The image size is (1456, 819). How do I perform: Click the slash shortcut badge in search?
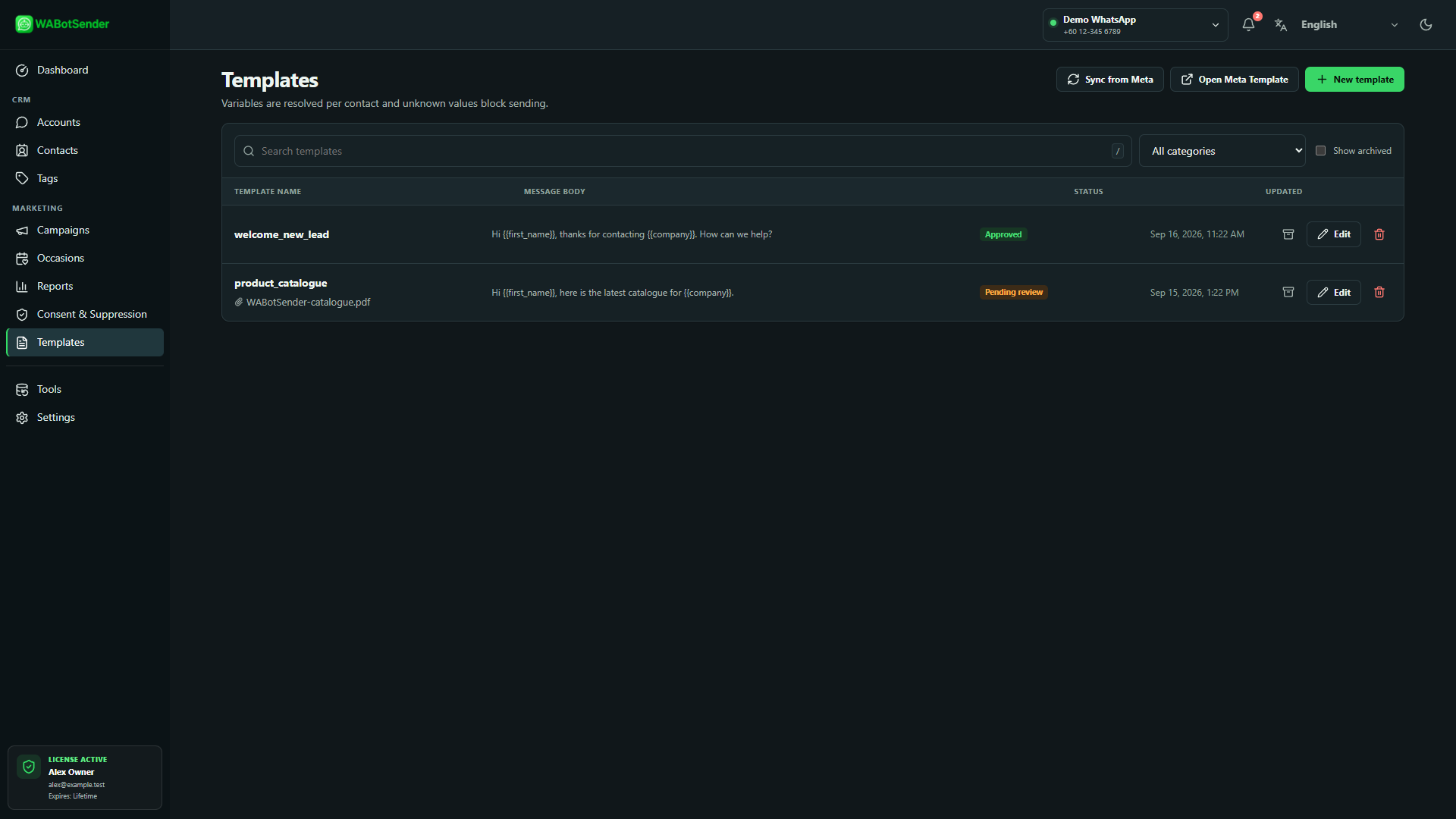click(1117, 151)
